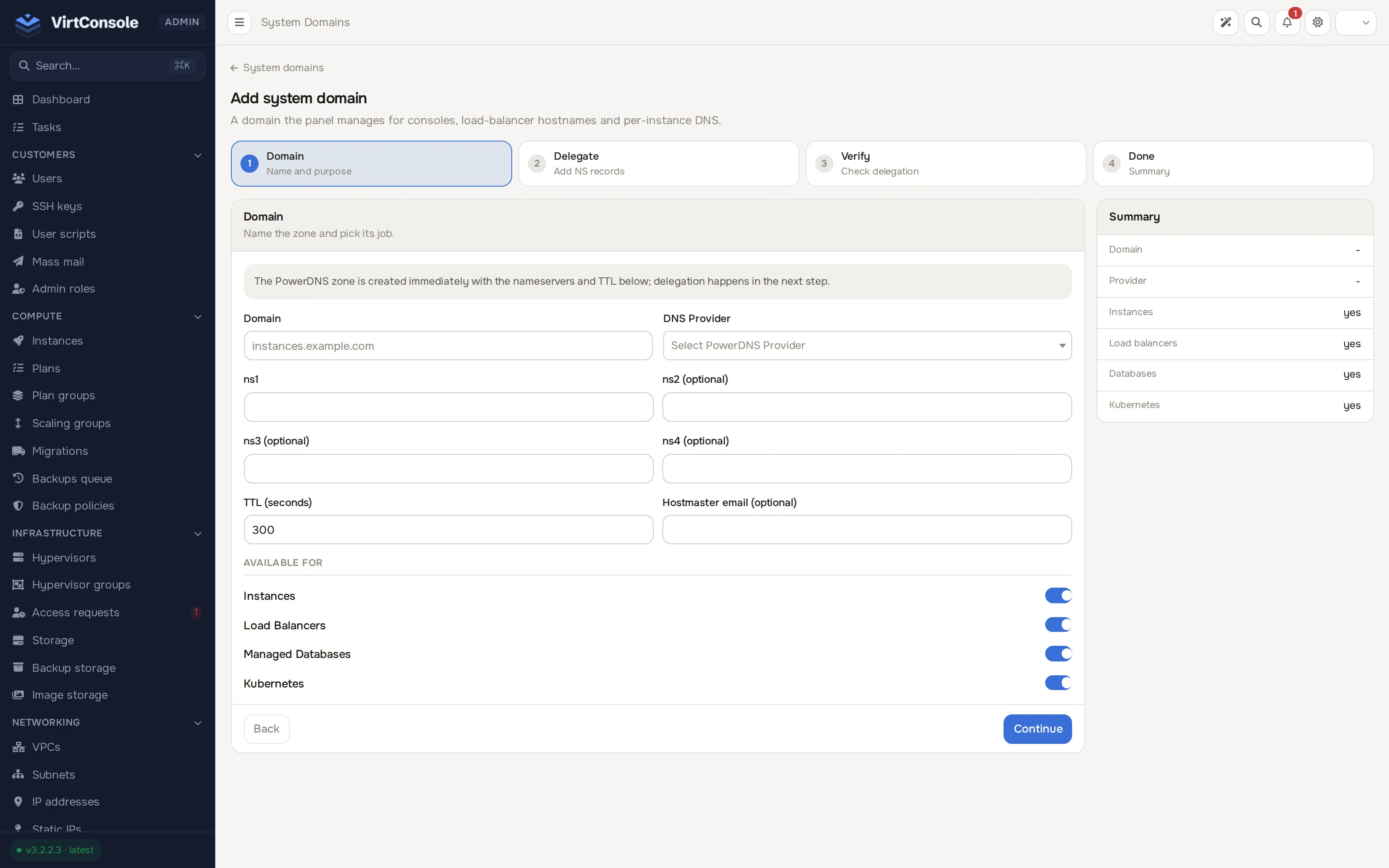Focus the TTL (seconds) field

pyautogui.click(x=448, y=529)
